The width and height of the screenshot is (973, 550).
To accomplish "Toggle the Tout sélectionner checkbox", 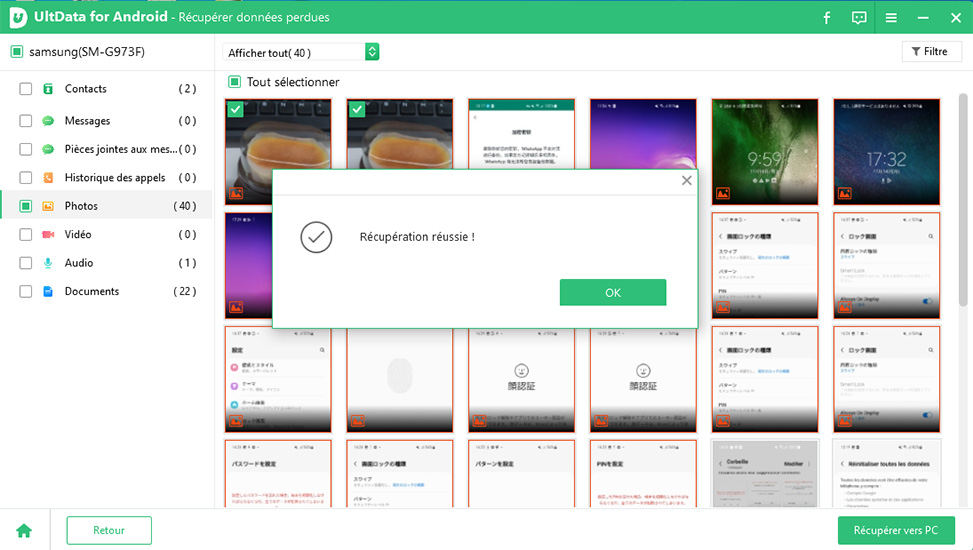I will tap(235, 82).
